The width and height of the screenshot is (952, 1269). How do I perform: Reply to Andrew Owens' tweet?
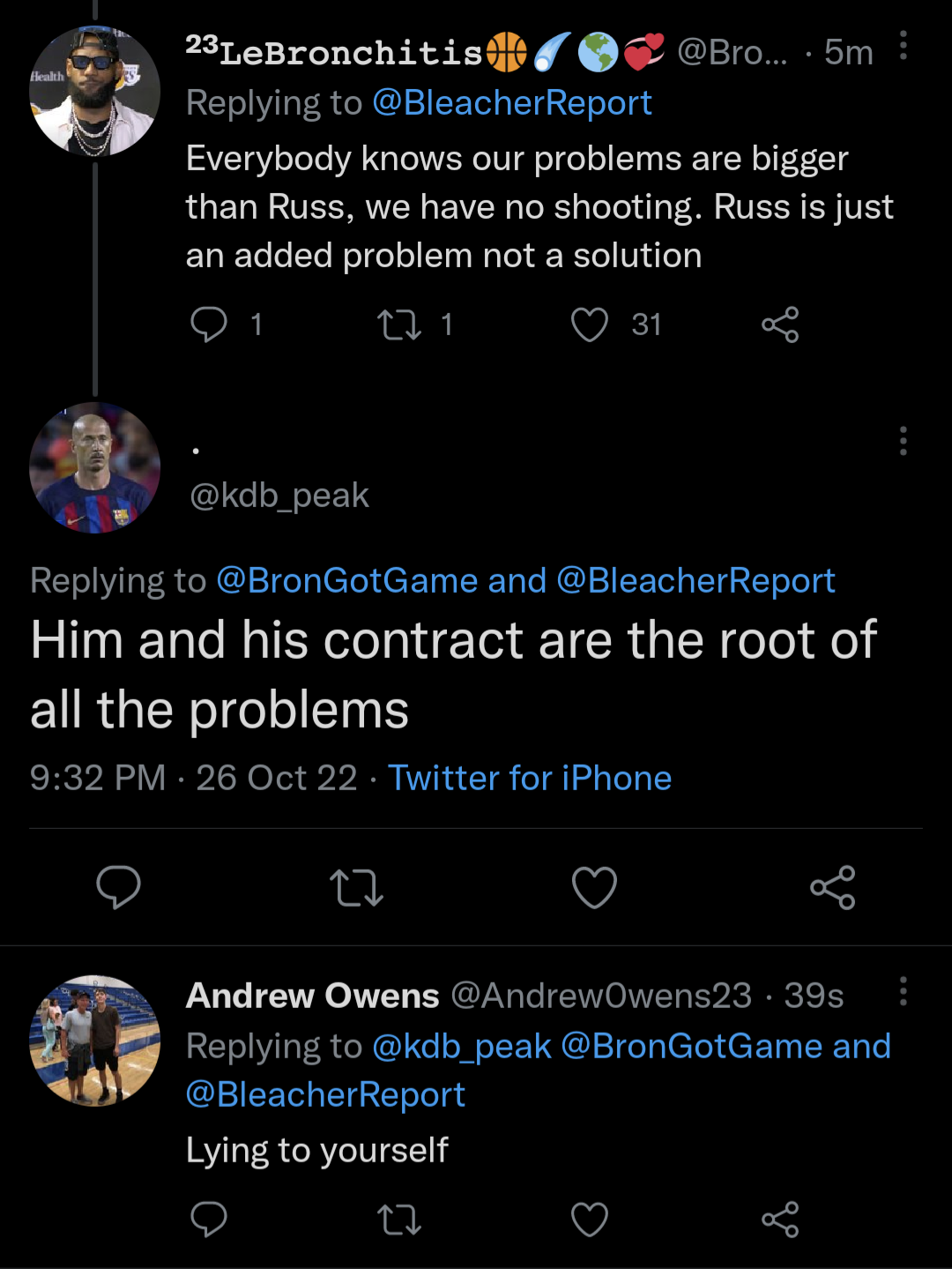click(209, 1220)
